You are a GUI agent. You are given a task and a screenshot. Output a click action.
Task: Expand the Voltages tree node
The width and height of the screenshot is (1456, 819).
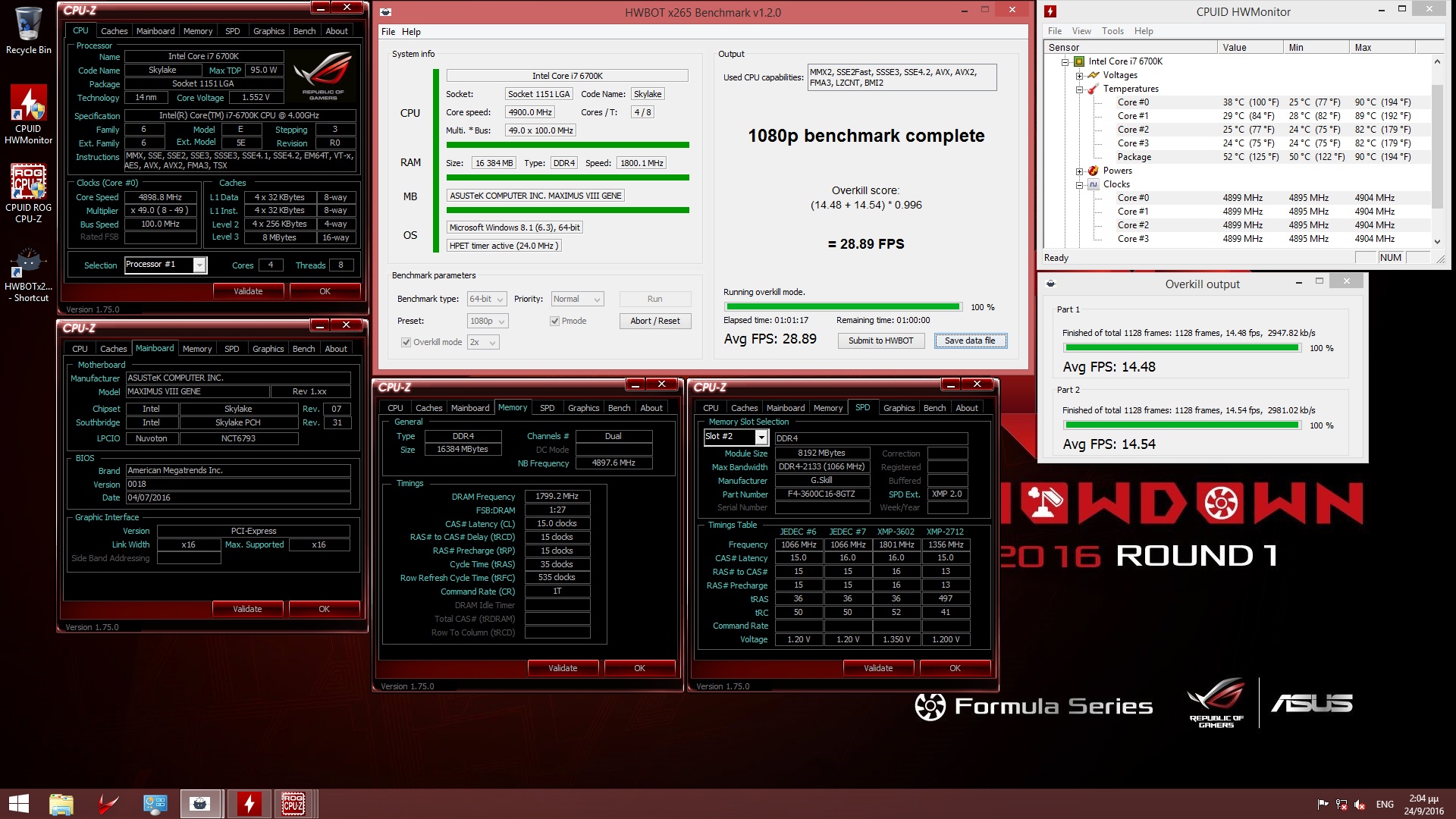pos(1079,75)
